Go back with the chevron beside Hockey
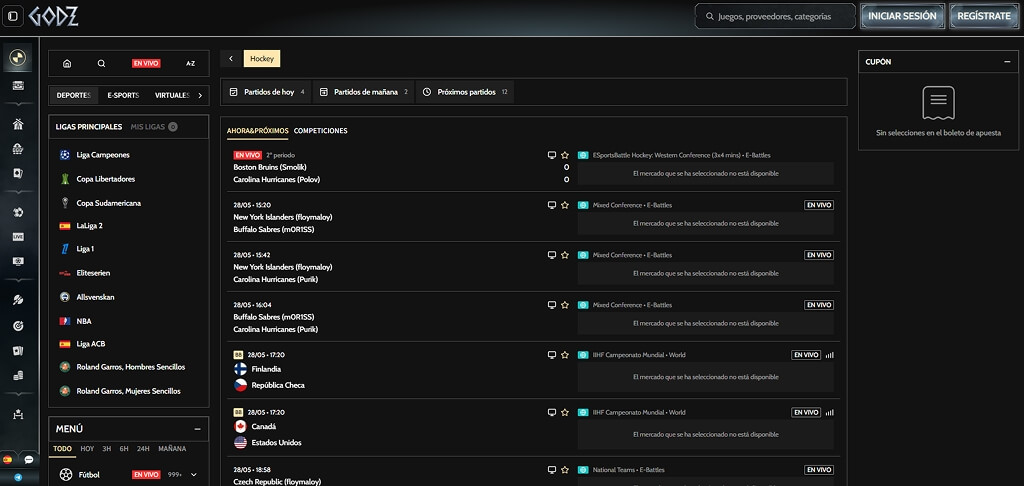1024x486 pixels. click(231, 59)
